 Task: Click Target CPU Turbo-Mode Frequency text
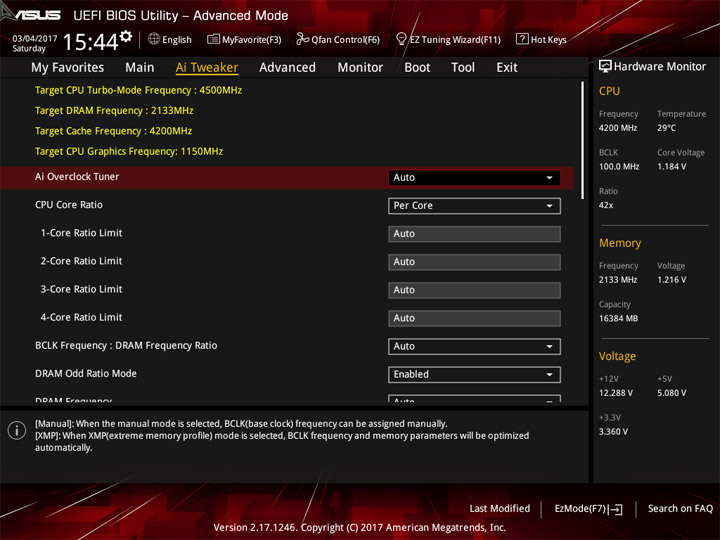tap(138, 90)
